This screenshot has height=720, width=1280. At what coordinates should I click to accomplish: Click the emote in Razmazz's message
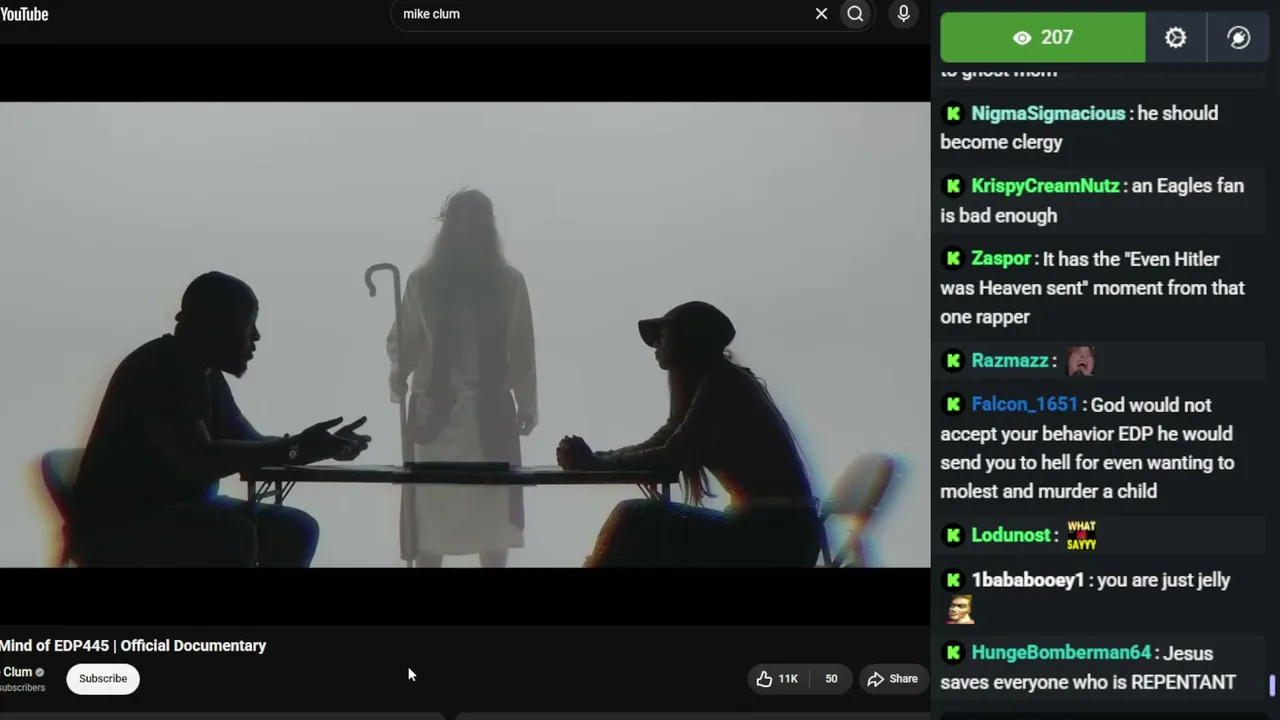pyautogui.click(x=1081, y=360)
